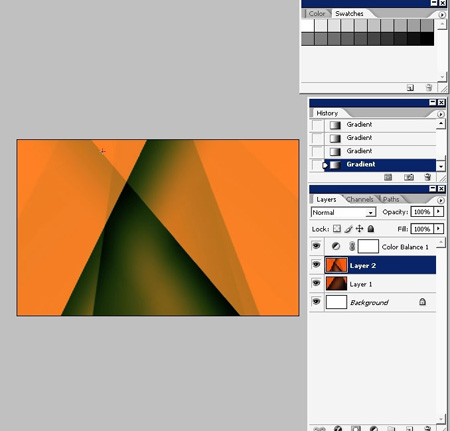The height and width of the screenshot is (431, 450).
Task: Toggle lock position icon
Action: click(359, 229)
